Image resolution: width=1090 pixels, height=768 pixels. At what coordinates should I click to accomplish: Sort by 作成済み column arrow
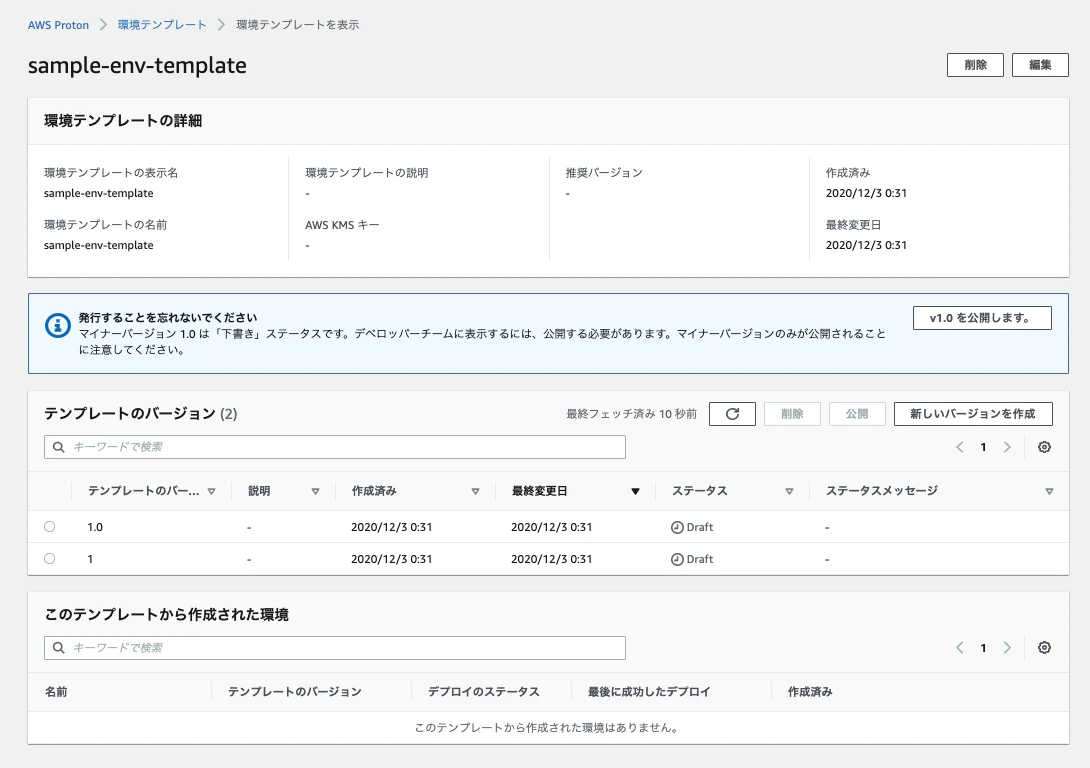click(x=475, y=491)
